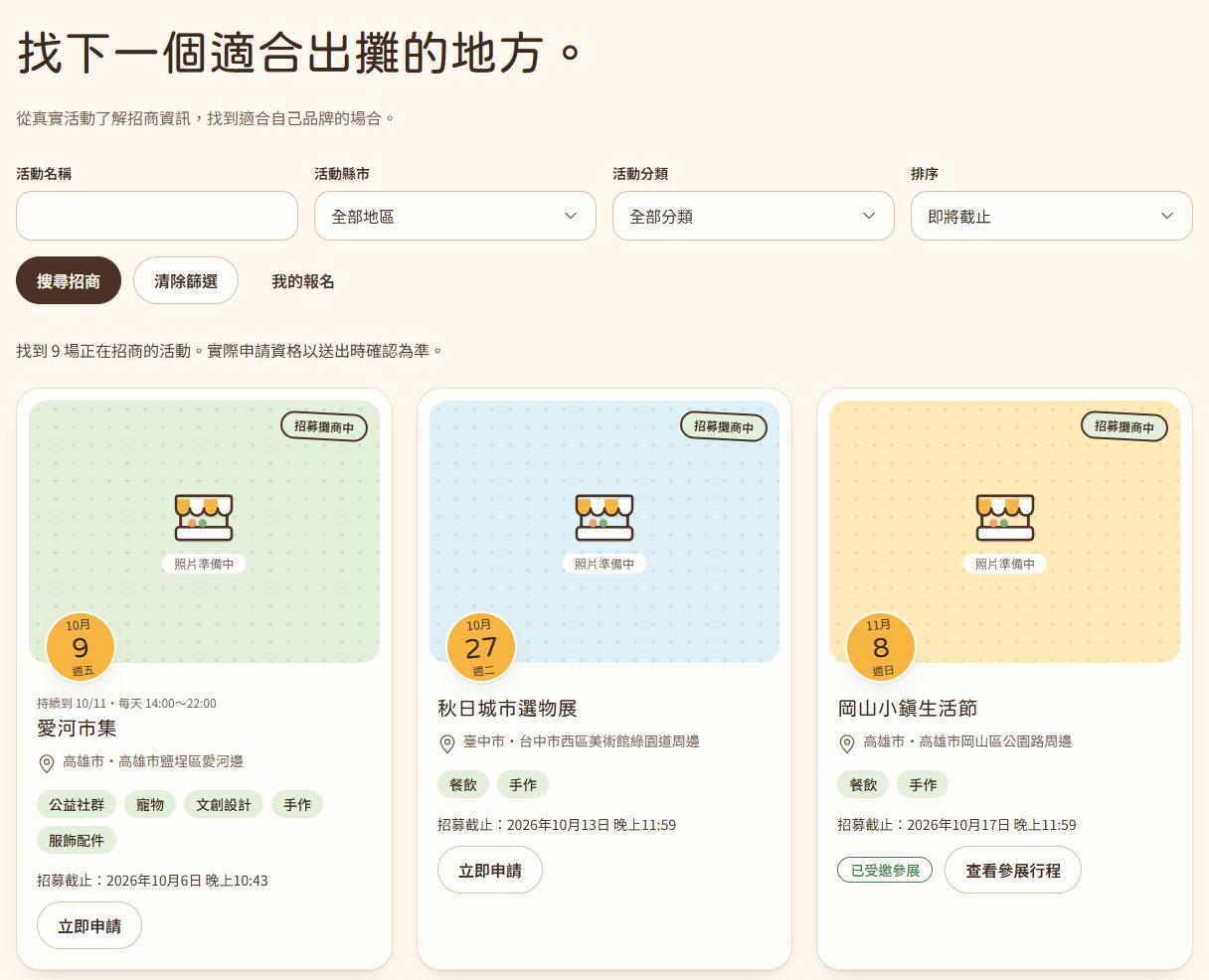Click the 11月 8 date badge
1209x980 pixels.
click(881, 647)
